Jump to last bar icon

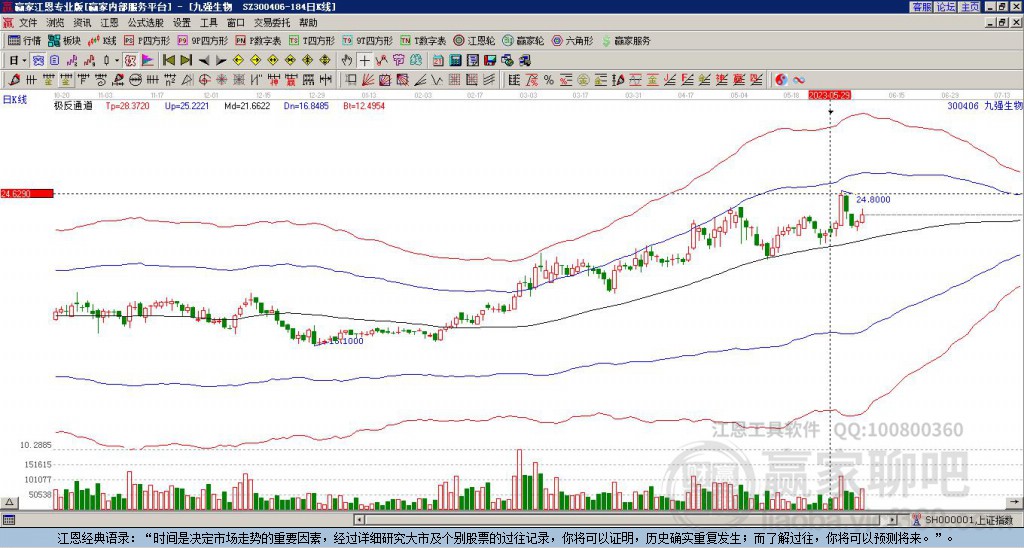tap(185, 61)
